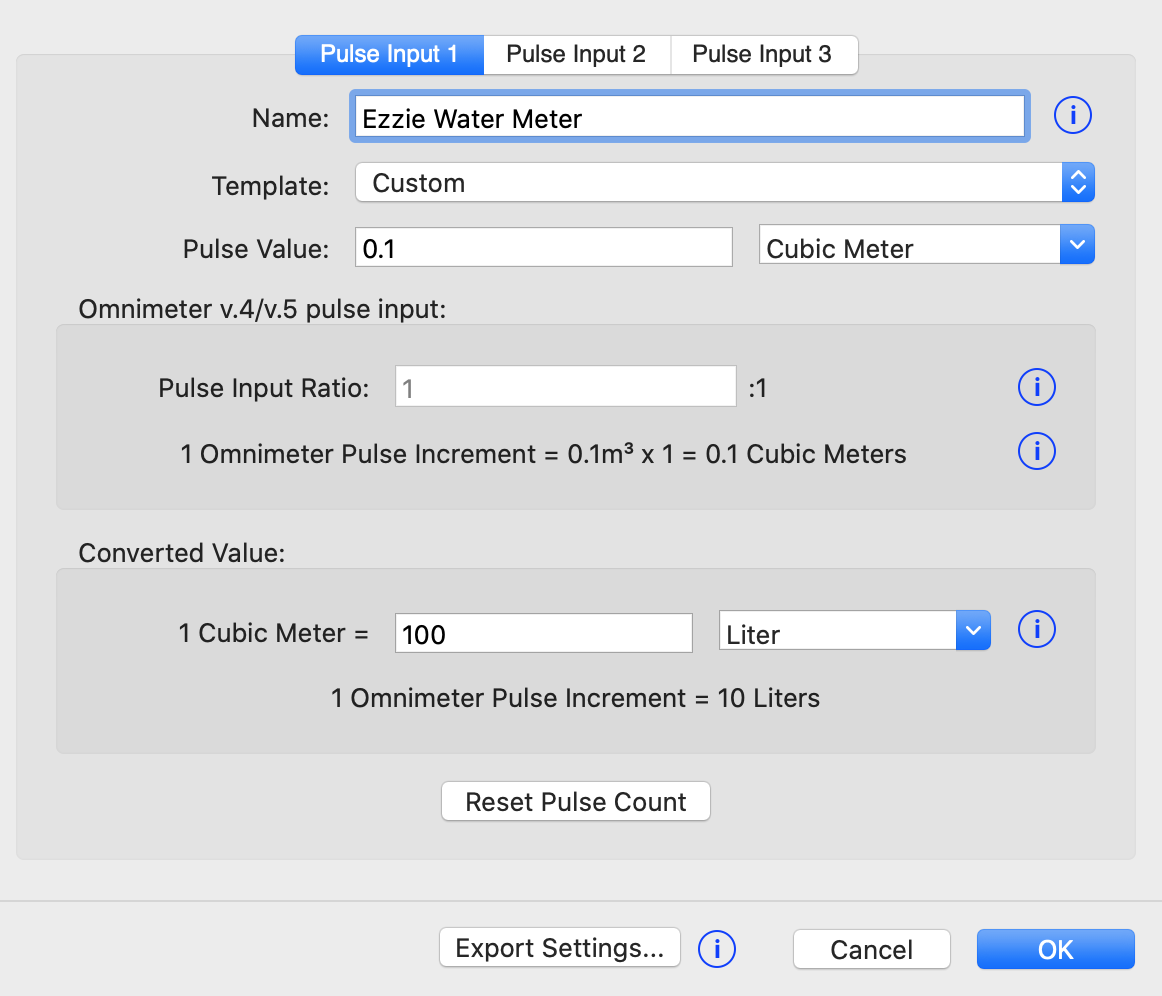Click the Pulse Input Ratio text field

pyautogui.click(x=565, y=387)
